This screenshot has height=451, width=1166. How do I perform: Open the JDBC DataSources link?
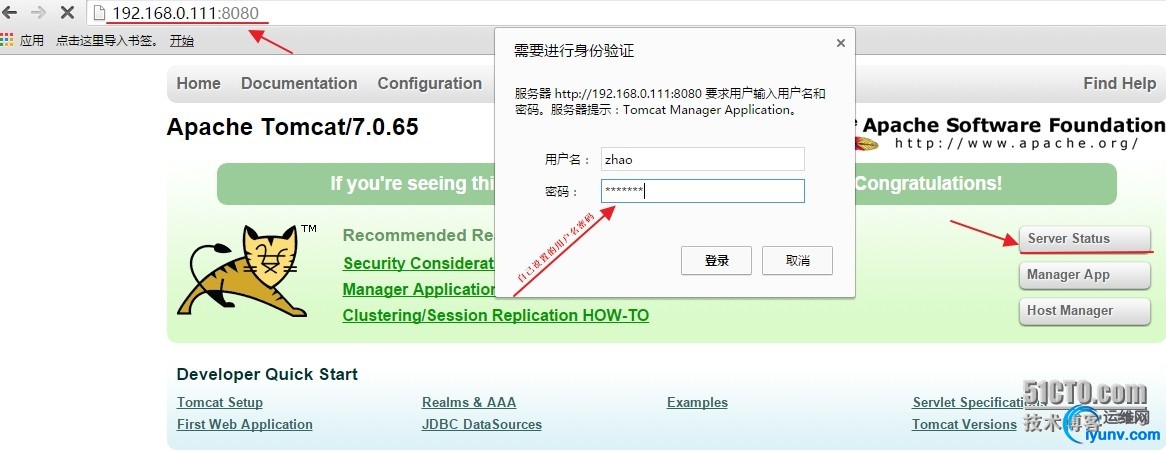[481, 424]
